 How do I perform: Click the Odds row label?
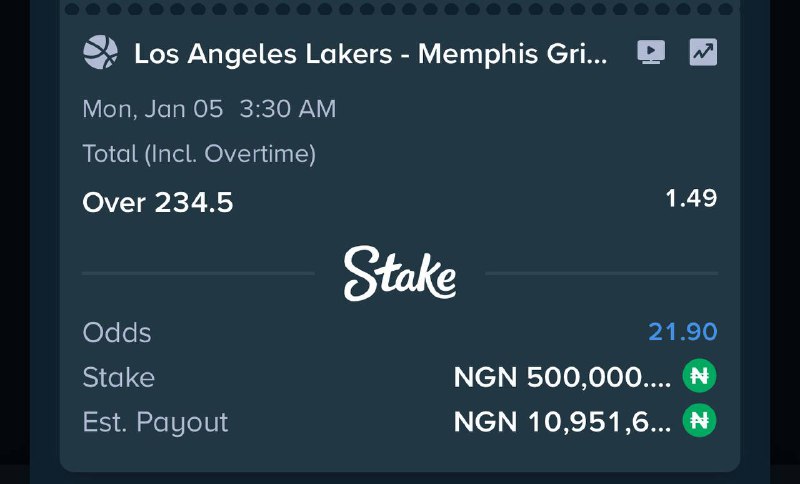click(x=116, y=332)
